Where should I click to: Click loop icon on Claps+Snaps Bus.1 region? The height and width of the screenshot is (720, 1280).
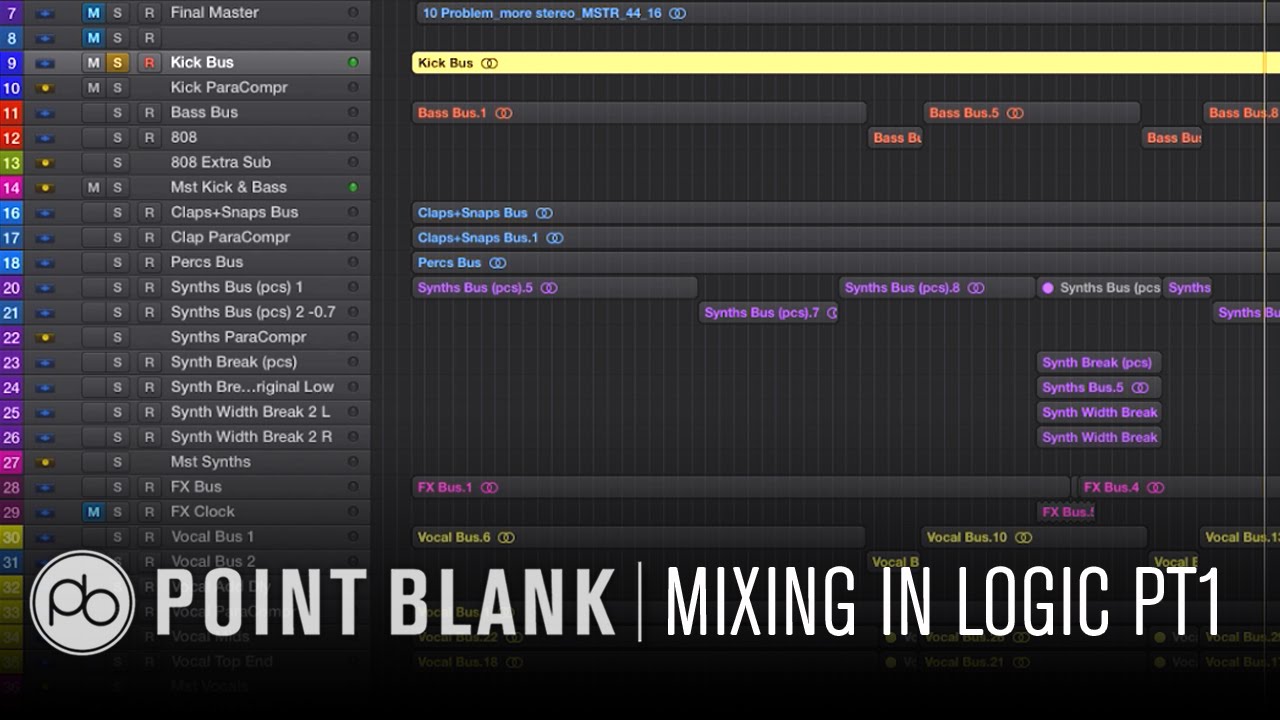pyautogui.click(x=554, y=238)
